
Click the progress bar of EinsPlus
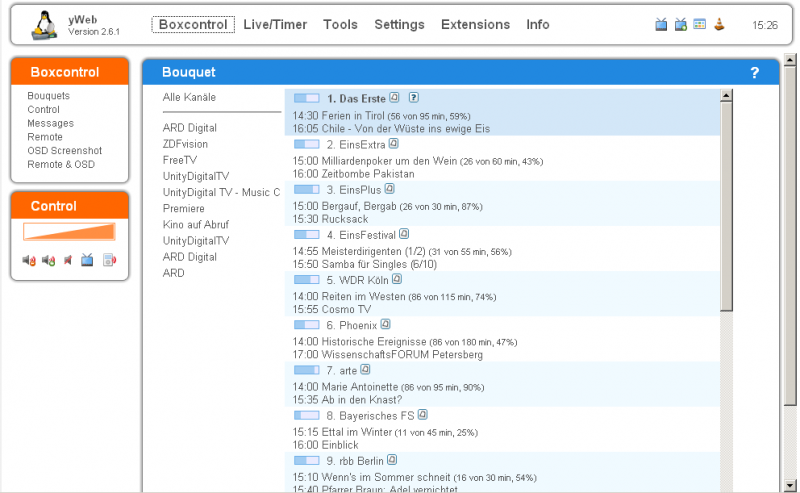(307, 189)
